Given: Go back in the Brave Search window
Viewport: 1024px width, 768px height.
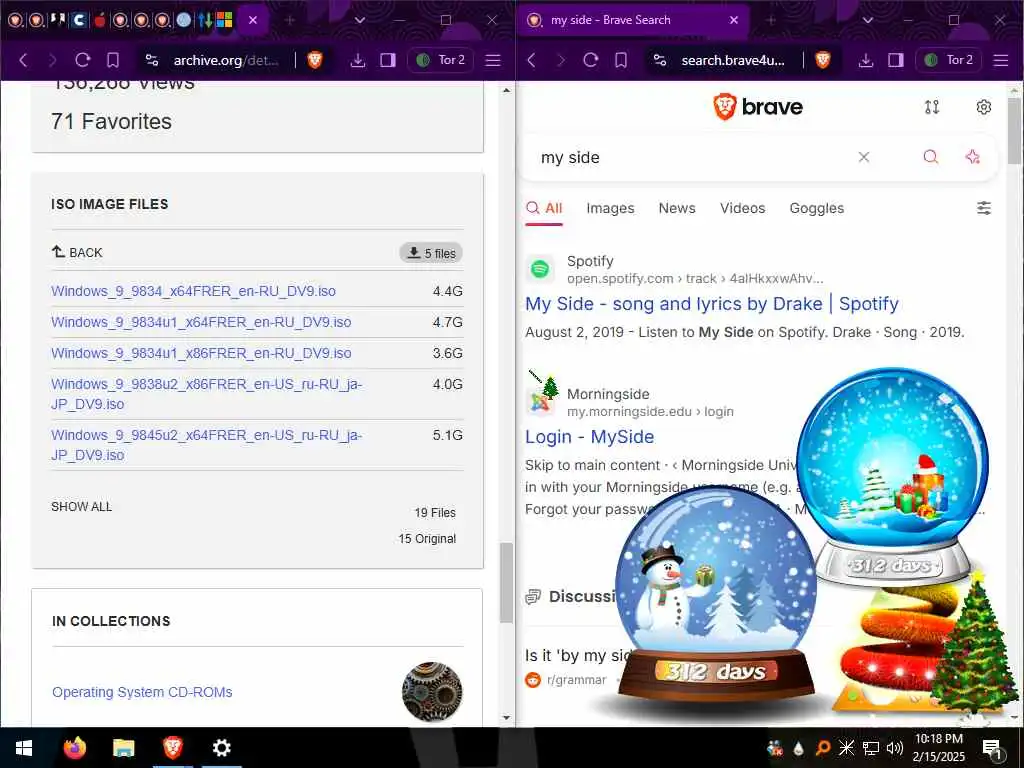Looking at the screenshot, I should pyautogui.click(x=532, y=60).
